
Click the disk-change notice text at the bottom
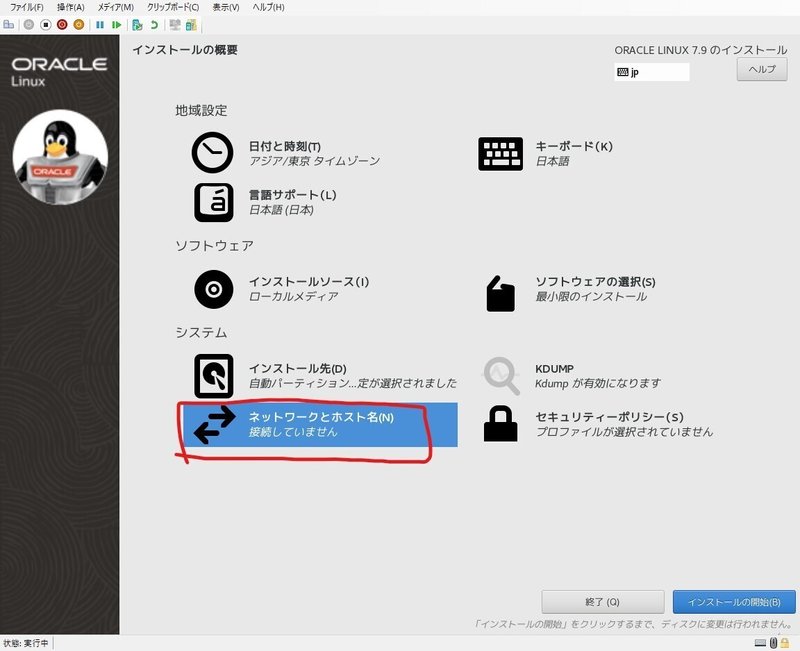click(633, 624)
